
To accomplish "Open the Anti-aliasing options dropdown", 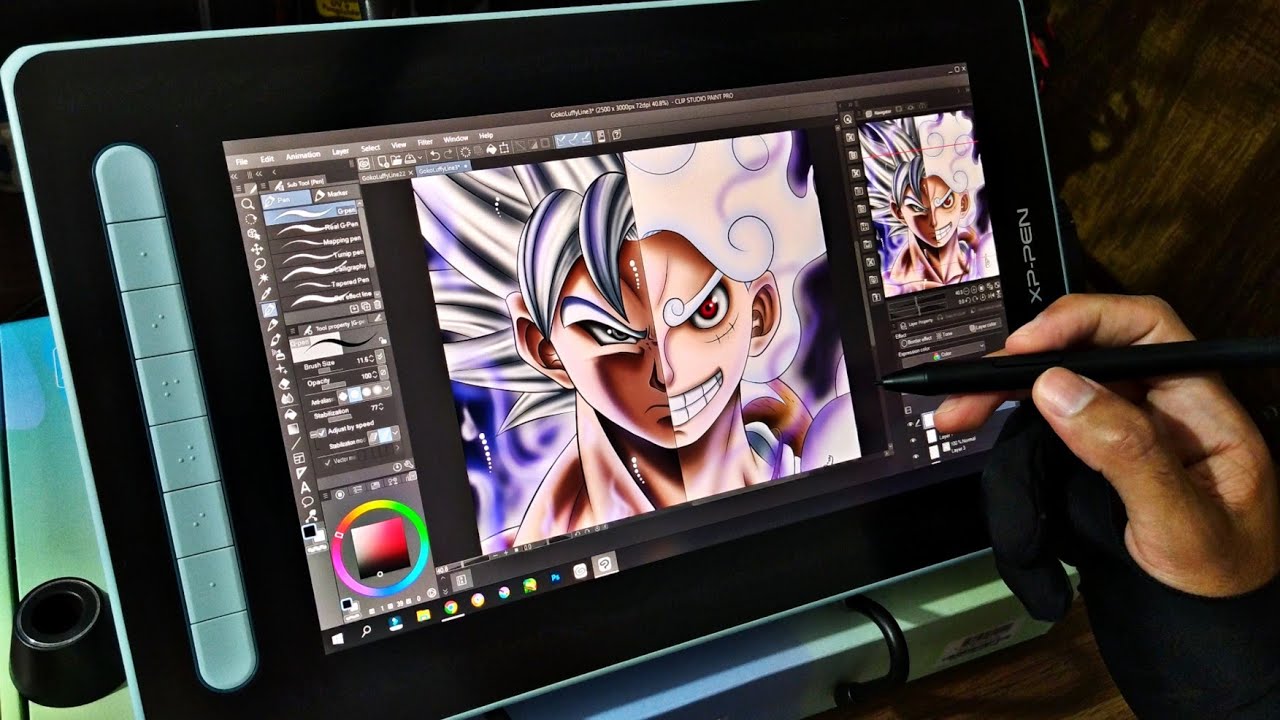I will click(386, 387).
